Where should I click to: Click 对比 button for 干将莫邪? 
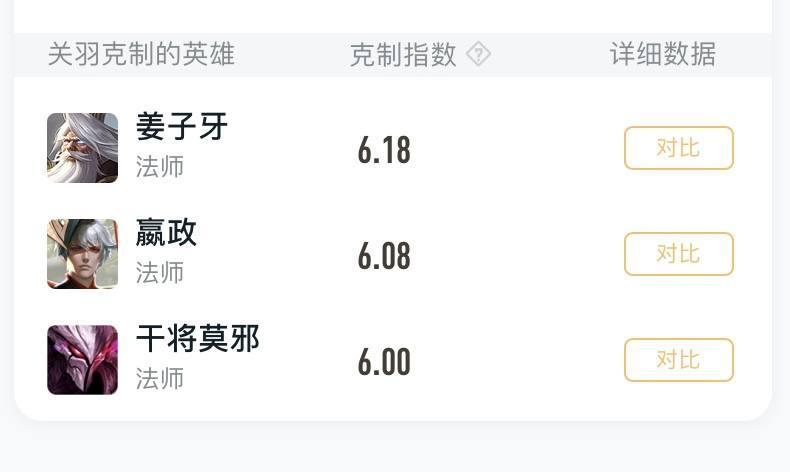(x=679, y=360)
